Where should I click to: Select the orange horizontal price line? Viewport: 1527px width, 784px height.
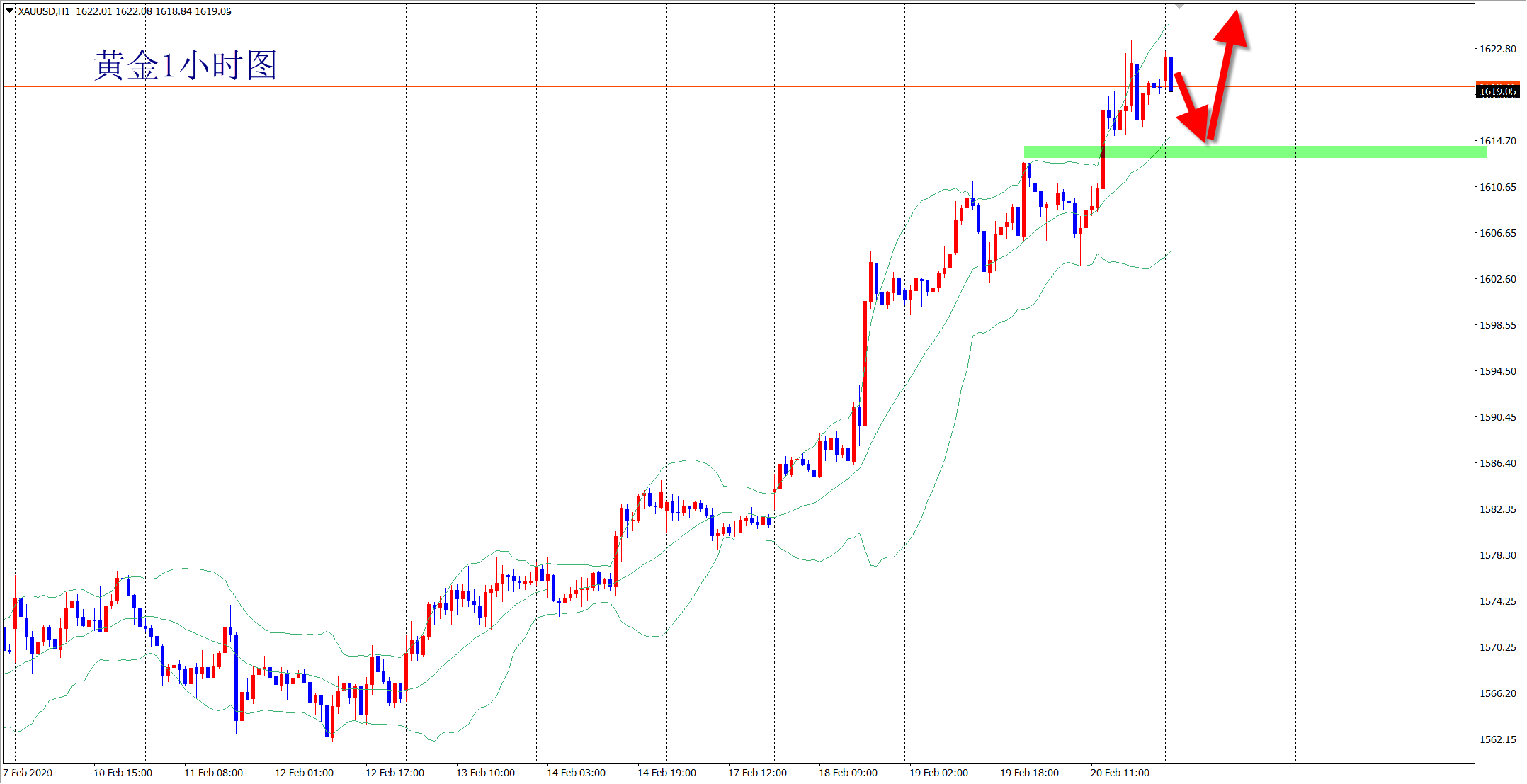click(x=567, y=87)
